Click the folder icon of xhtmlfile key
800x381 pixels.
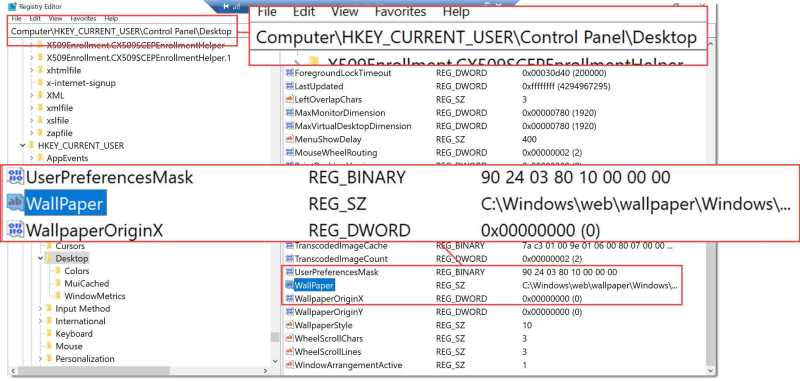point(40,70)
